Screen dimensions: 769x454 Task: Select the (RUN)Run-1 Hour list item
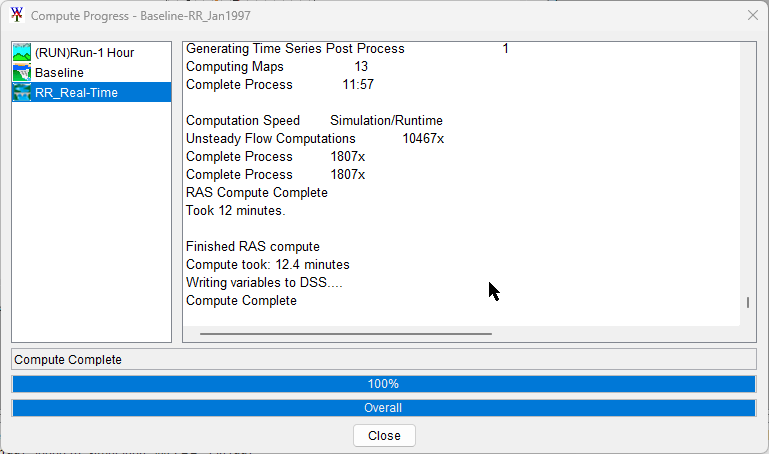click(84, 52)
